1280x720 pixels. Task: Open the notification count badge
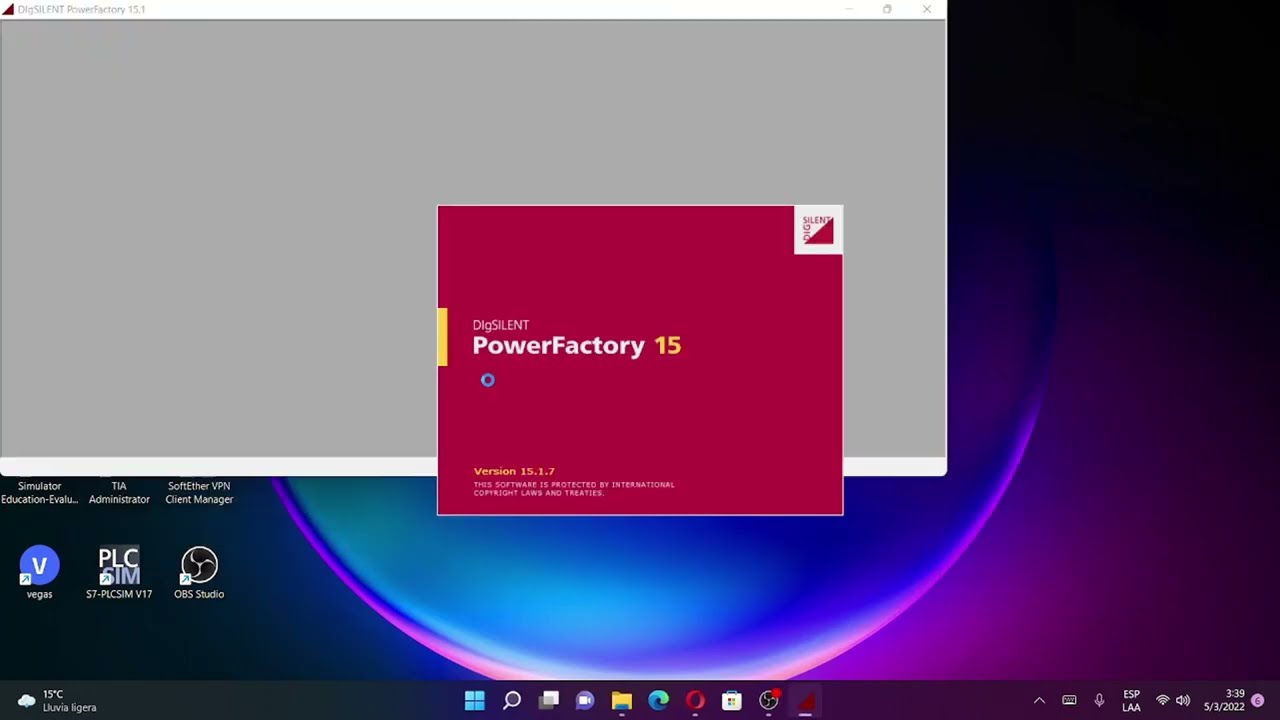click(1258, 701)
